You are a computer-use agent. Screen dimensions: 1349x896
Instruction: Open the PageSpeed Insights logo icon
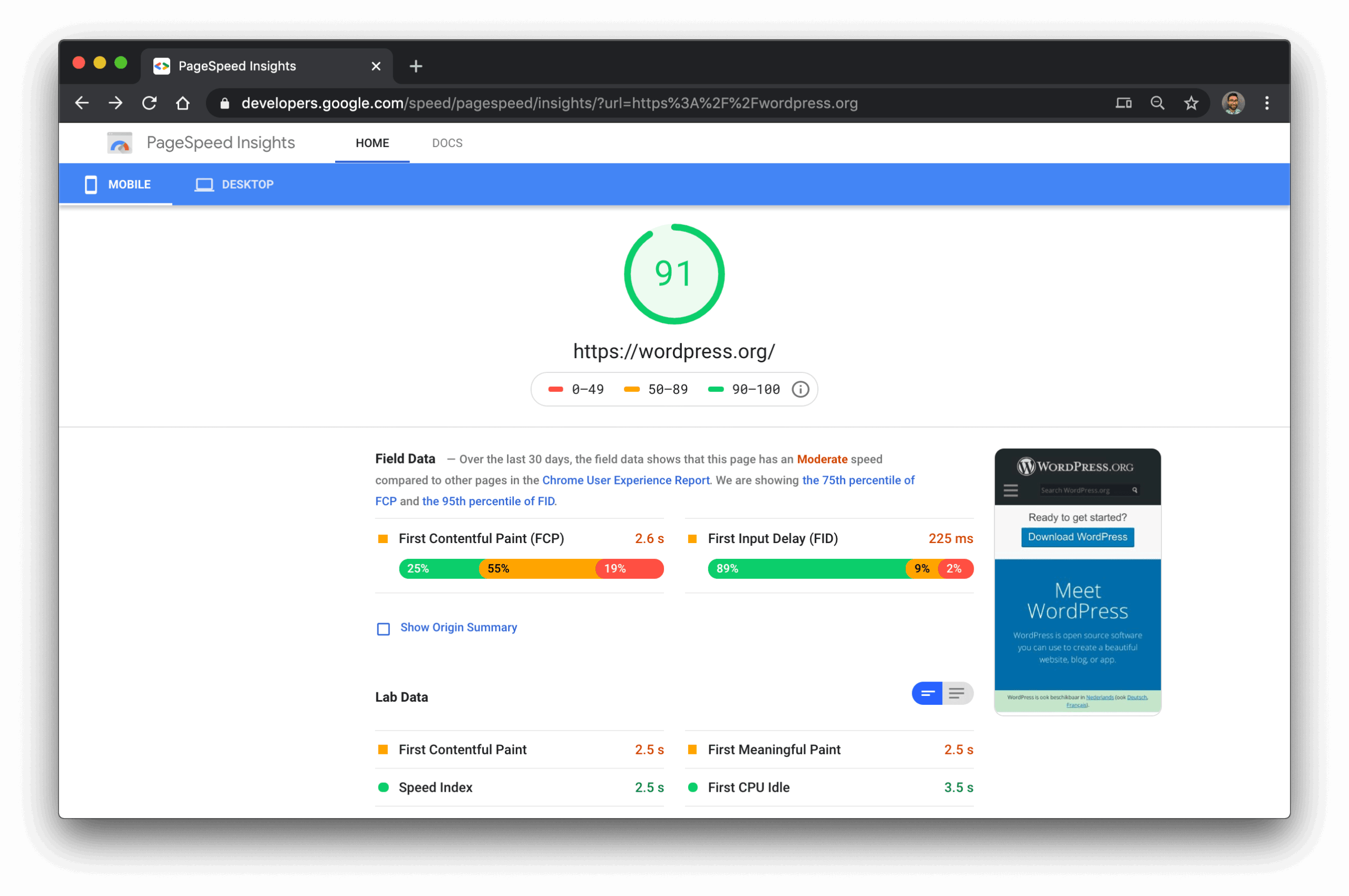(119, 143)
